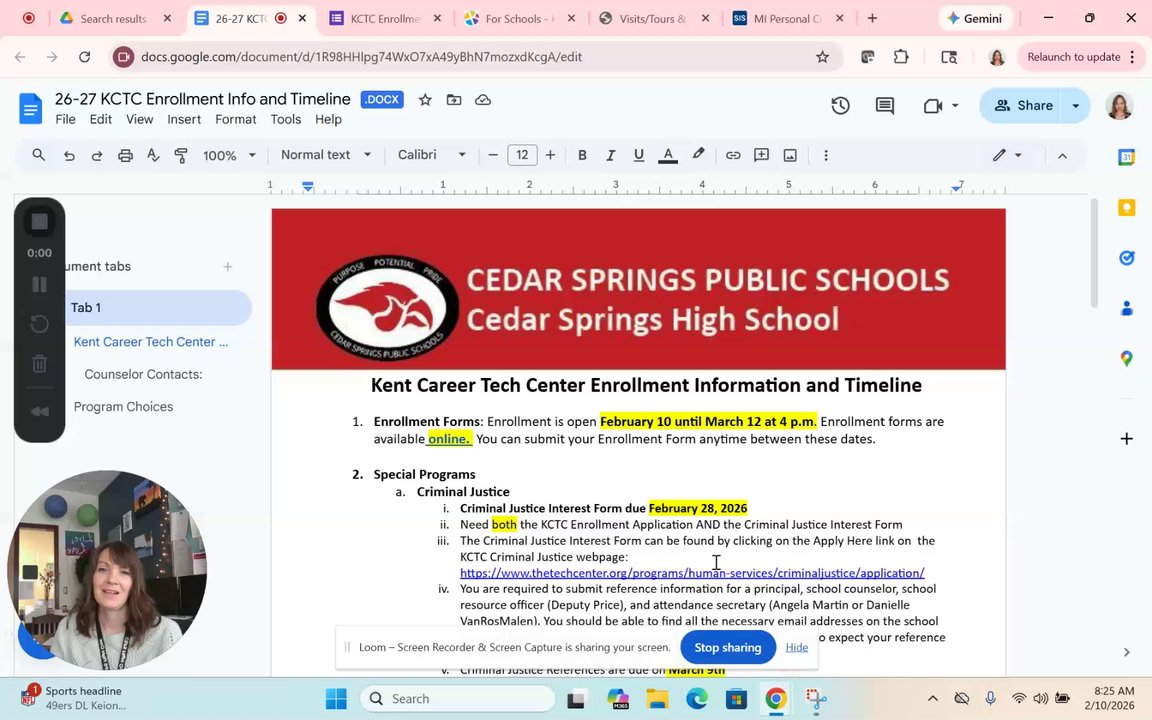The height and width of the screenshot is (720, 1152).
Task: Open the highlight color picker
Action: point(698,155)
